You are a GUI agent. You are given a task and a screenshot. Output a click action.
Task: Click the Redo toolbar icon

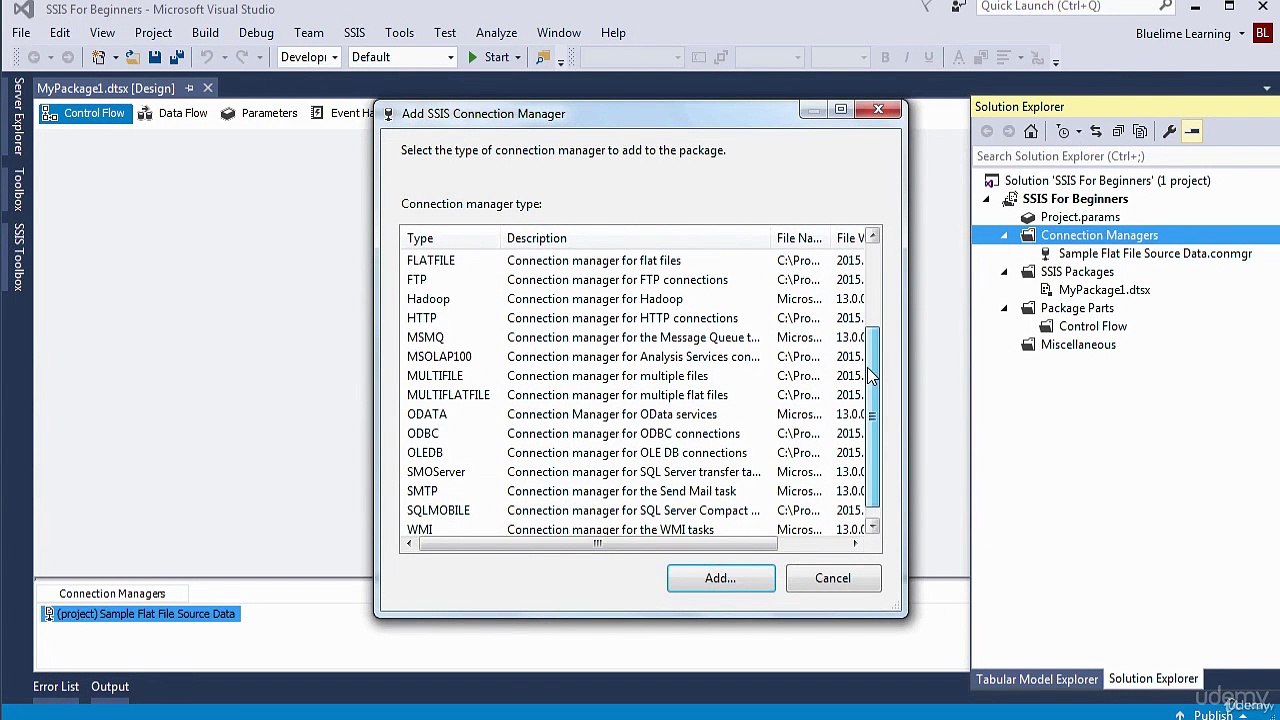tap(242, 57)
